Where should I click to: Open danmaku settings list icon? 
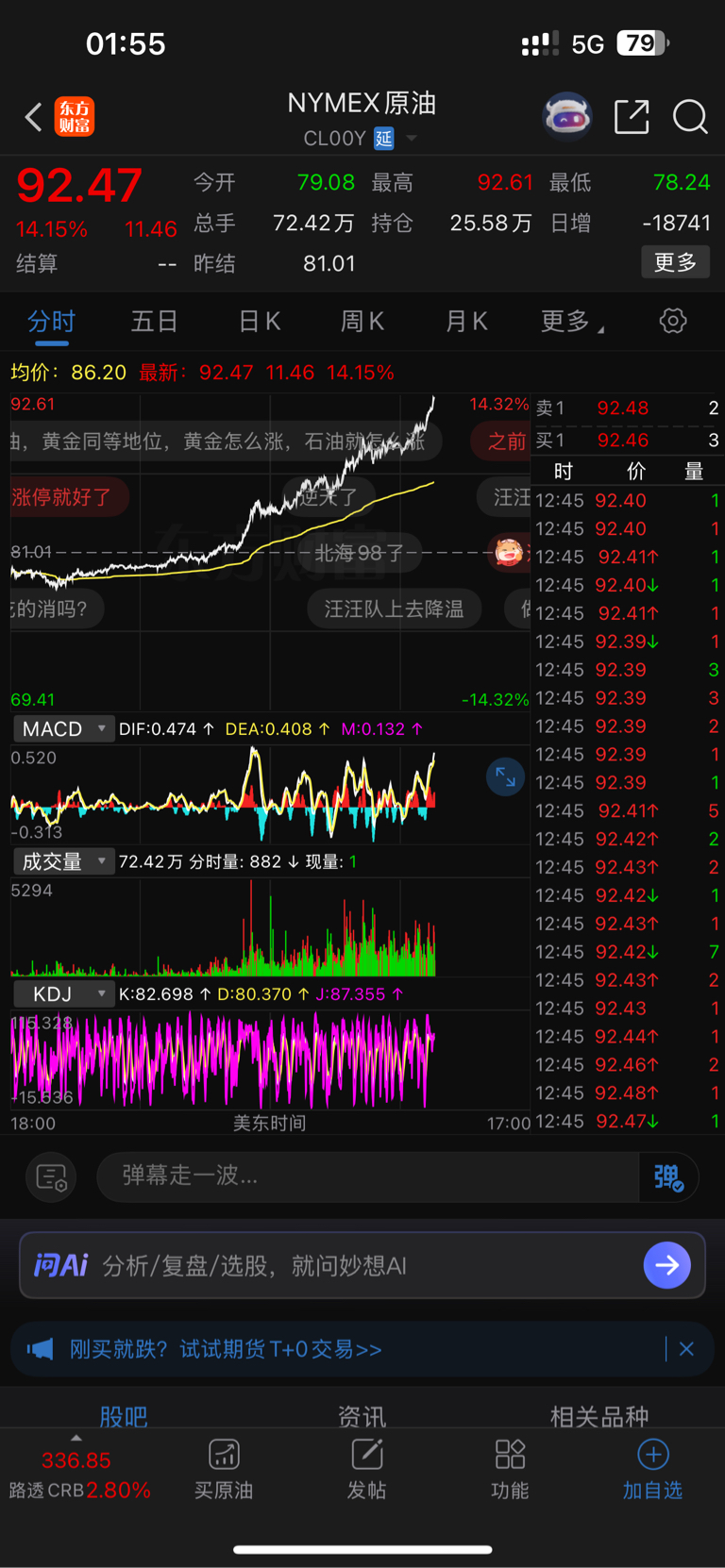coord(51,1176)
